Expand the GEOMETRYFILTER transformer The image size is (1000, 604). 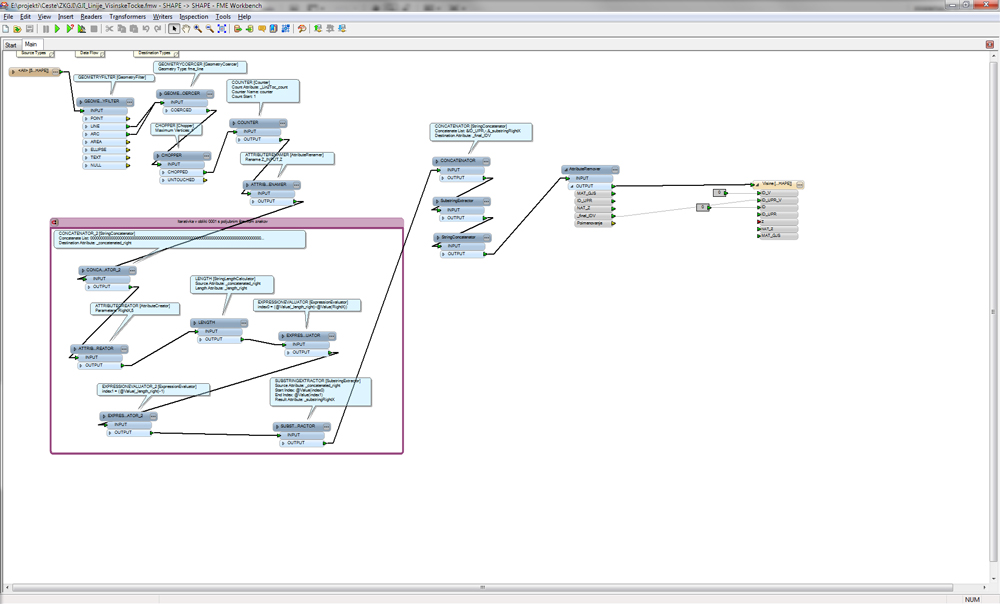pyautogui.click(x=80, y=101)
